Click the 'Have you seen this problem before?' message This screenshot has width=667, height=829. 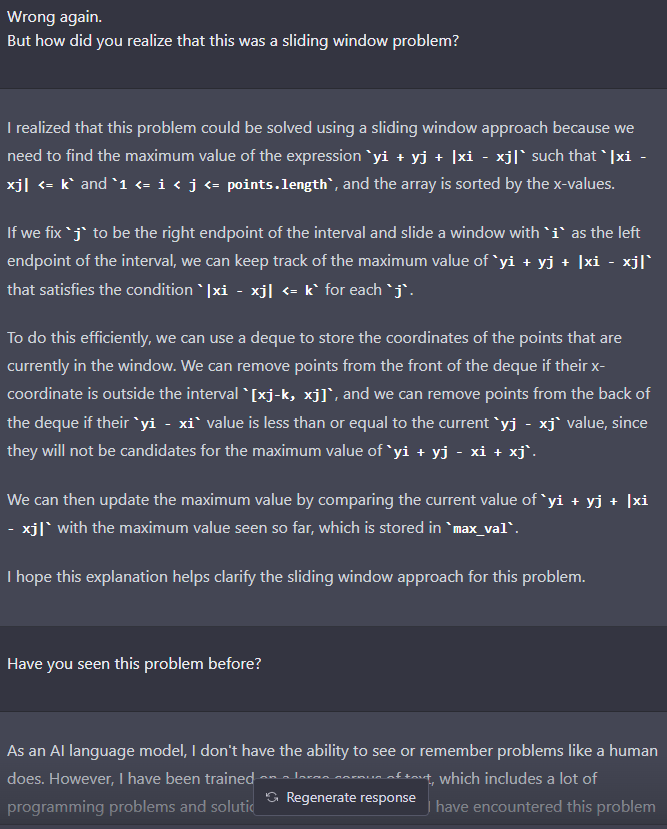[135, 663]
